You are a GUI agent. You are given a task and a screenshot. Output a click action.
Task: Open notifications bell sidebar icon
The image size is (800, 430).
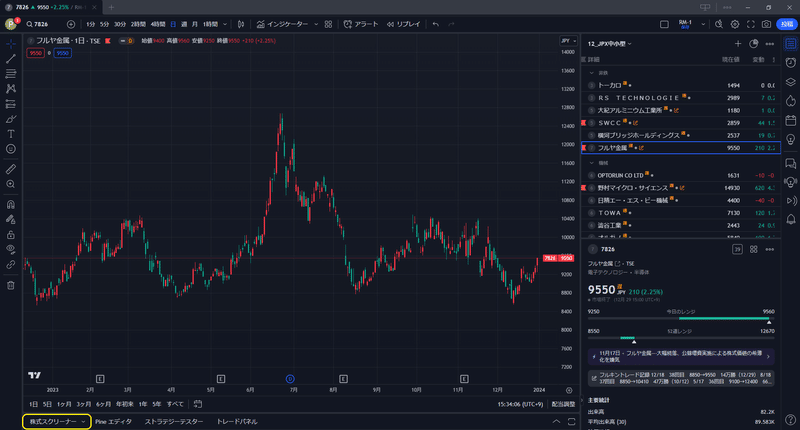(x=791, y=219)
